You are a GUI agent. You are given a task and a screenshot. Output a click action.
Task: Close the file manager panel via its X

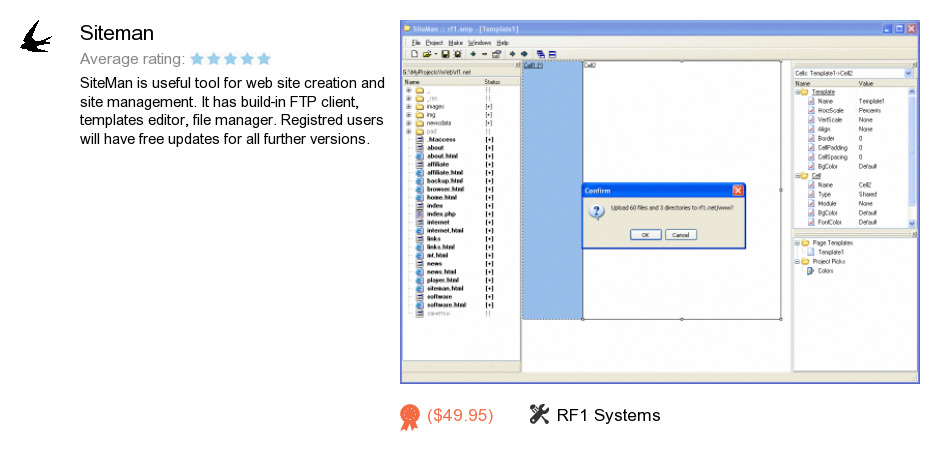coord(517,64)
